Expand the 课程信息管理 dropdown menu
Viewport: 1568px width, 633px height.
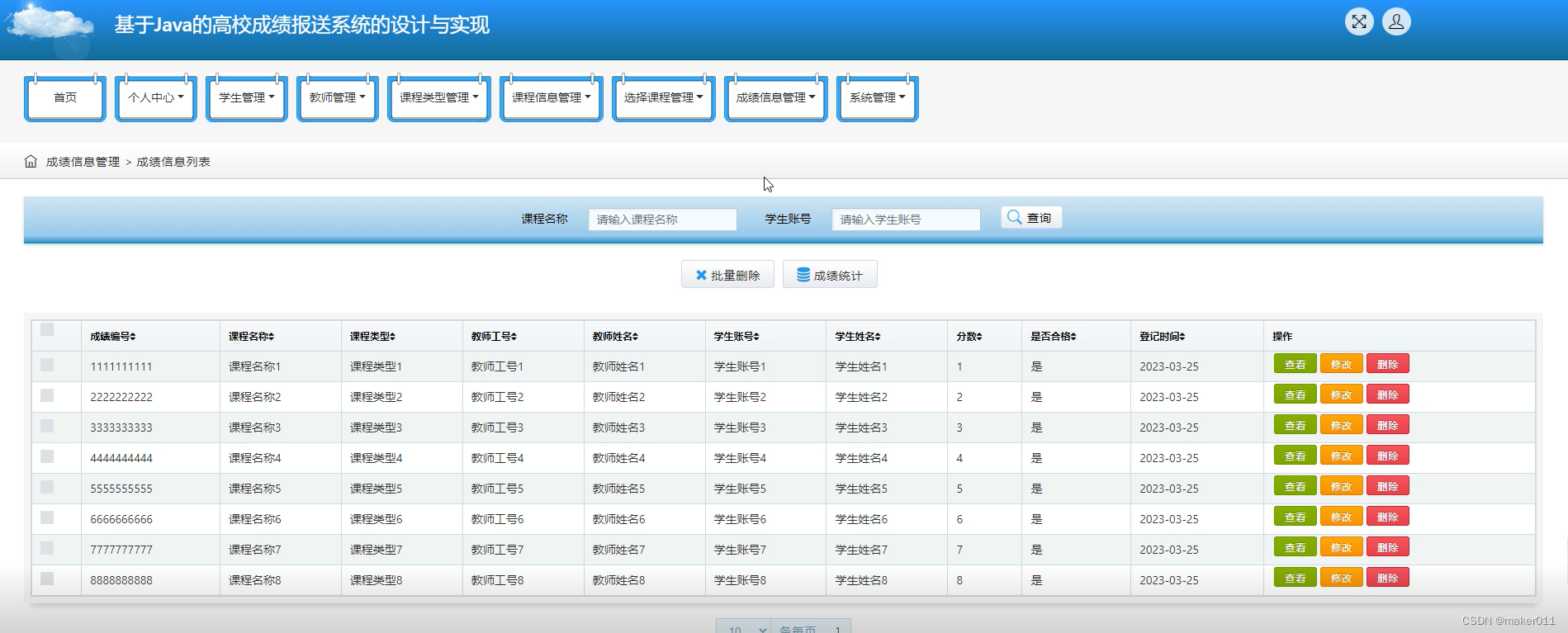coord(552,98)
